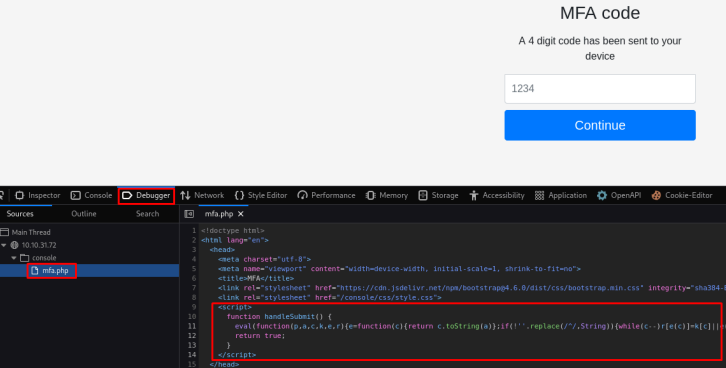726x368 pixels.
Task: Switch to the Network tab
Action: click(x=202, y=195)
